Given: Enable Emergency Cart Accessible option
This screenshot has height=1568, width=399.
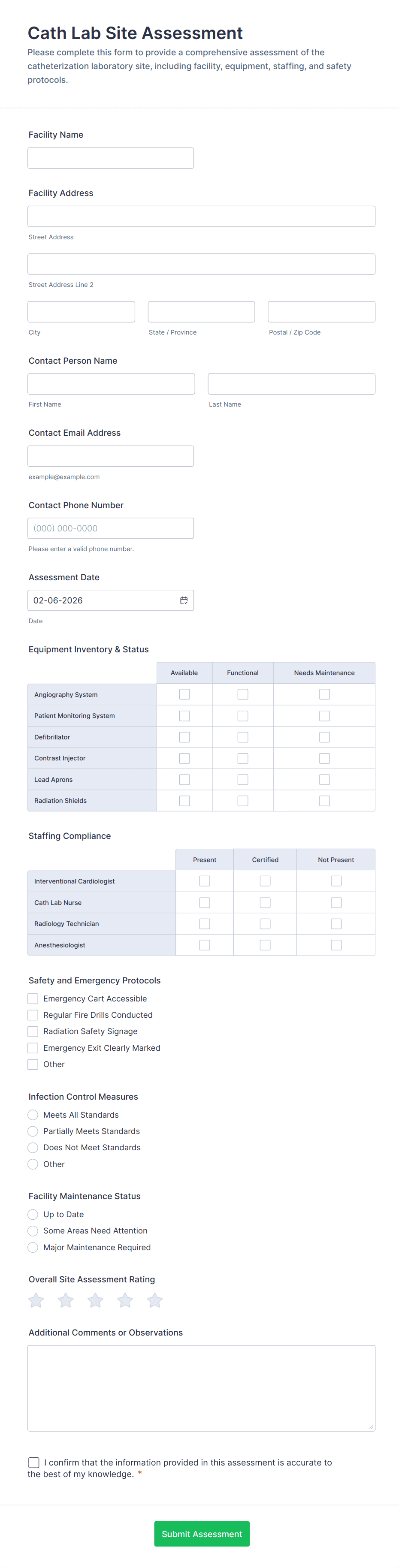Looking at the screenshot, I should click(x=33, y=999).
